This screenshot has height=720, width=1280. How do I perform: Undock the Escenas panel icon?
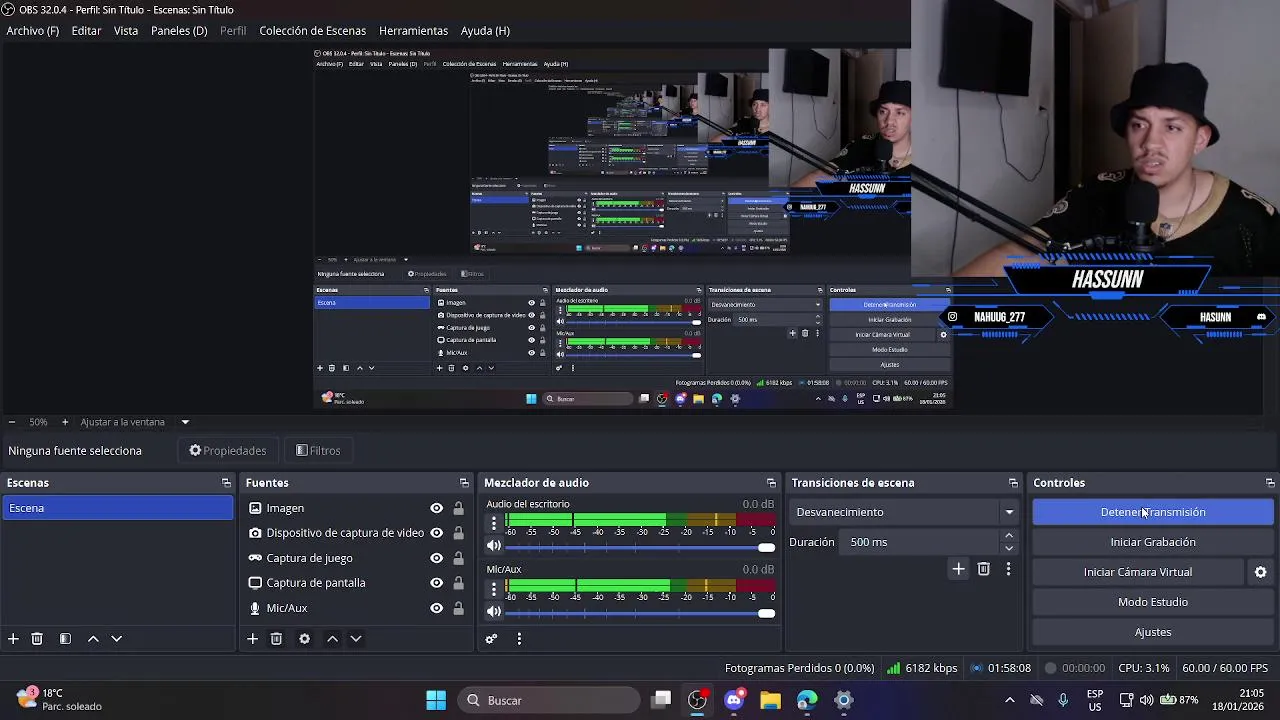226,483
